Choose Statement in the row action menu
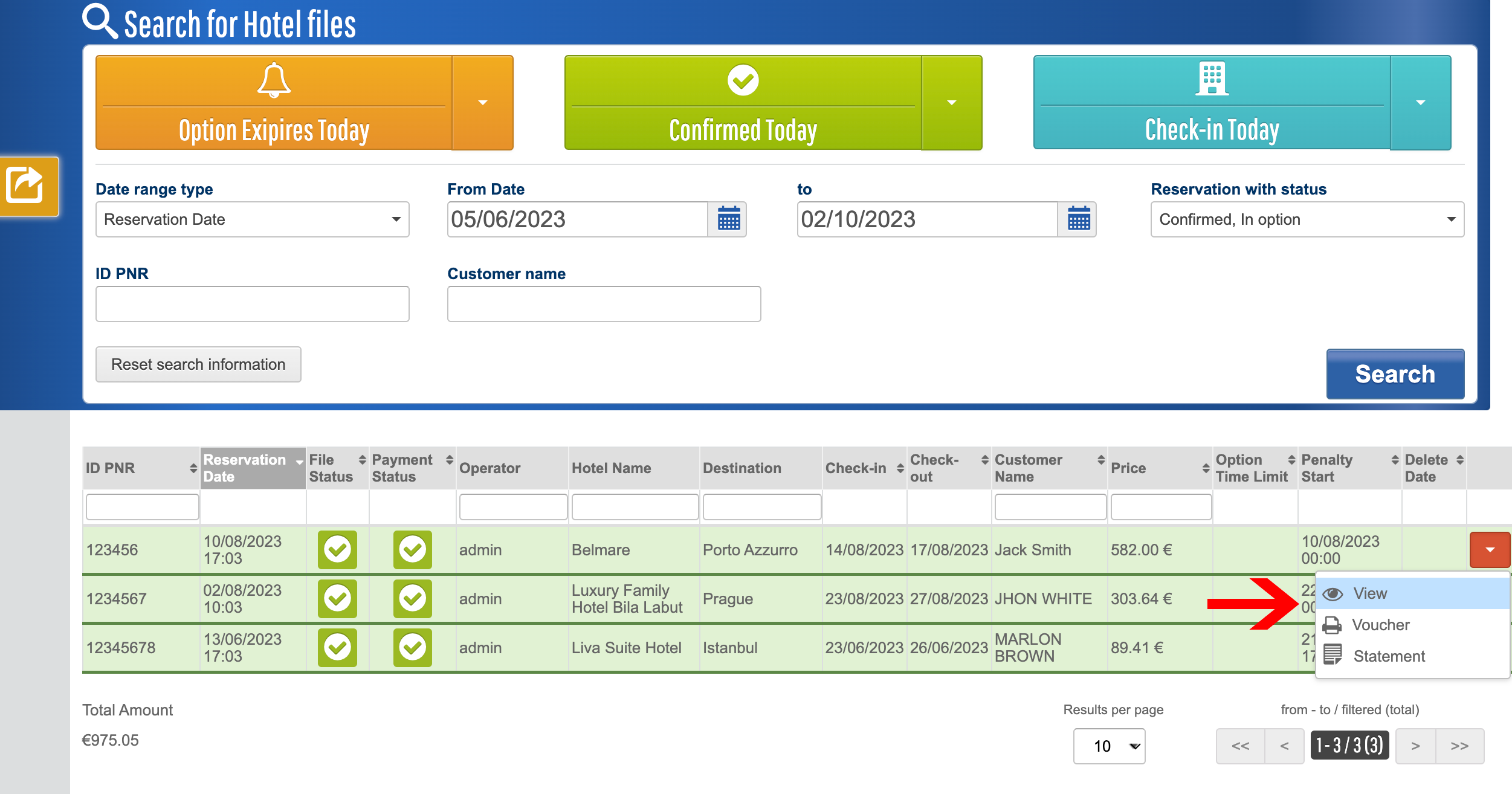1512x794 pixels. pos(1388,656)
